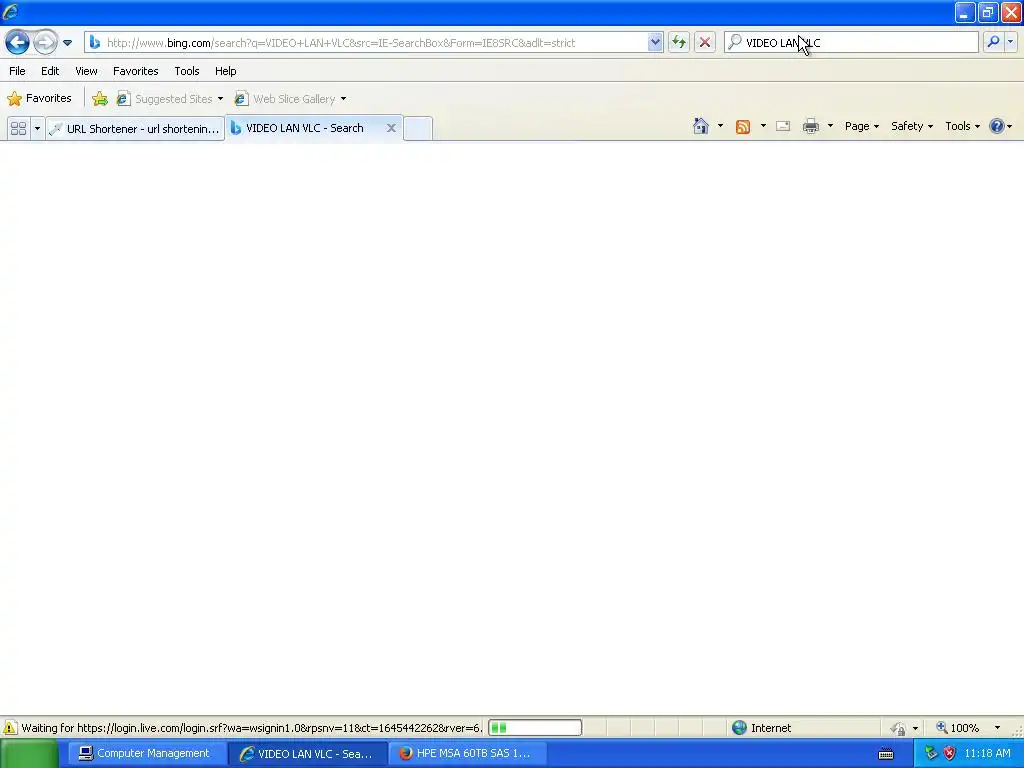Open the File menu
1024x768 pixels.
coord(17,71)
